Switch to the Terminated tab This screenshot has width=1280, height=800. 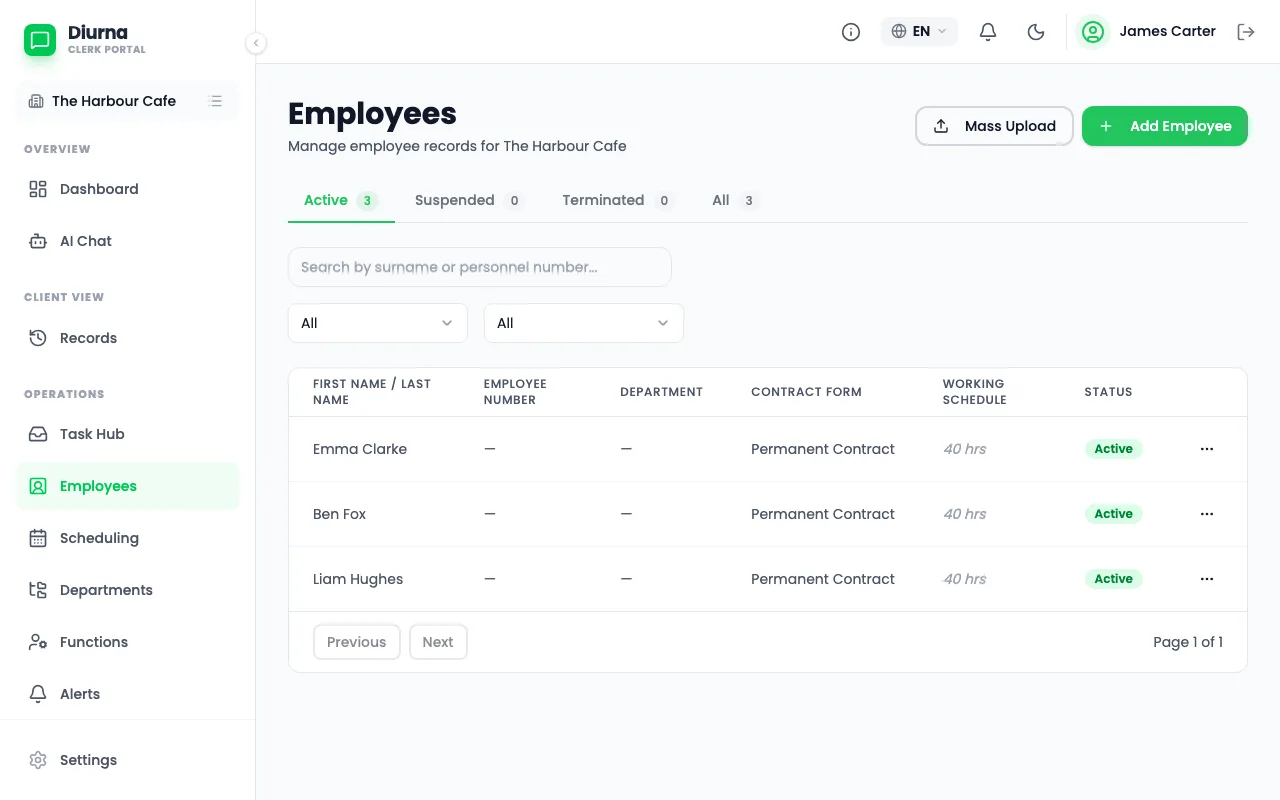[617, 200]
